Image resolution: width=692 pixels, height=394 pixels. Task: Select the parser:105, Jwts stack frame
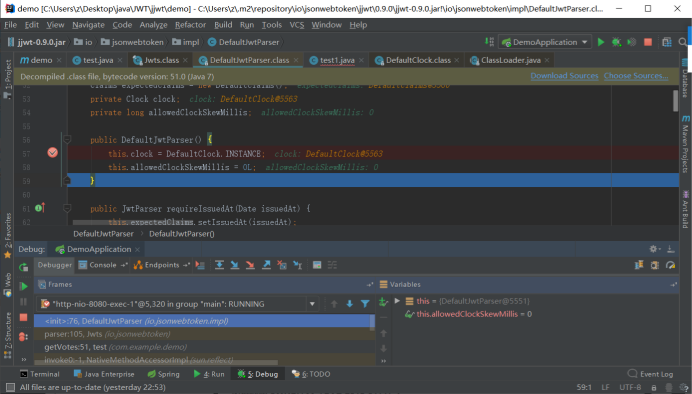pyautogui.click(x=204, y=334)
